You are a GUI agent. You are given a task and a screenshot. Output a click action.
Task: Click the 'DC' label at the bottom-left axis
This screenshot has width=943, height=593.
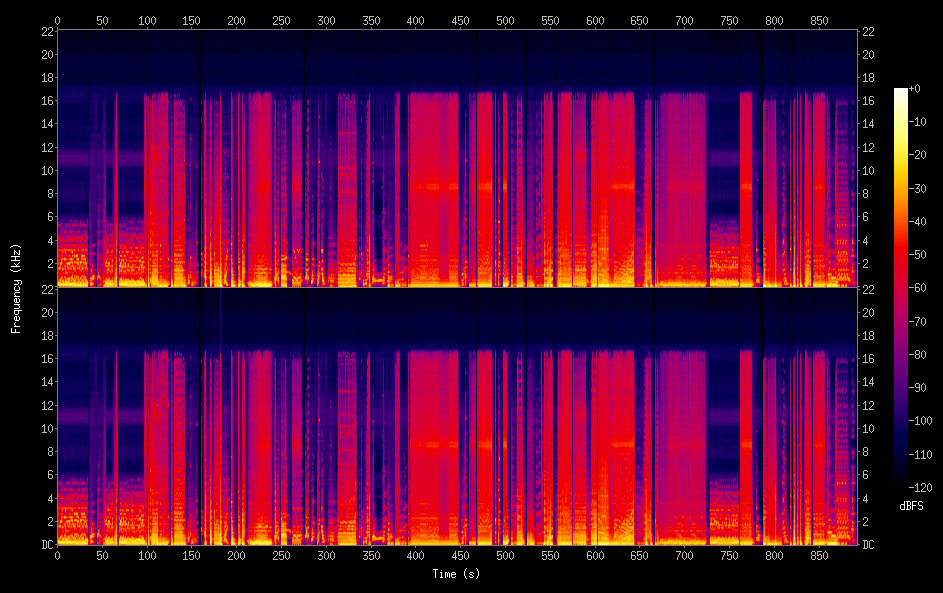pyautogui.click(x=46, y=545)
